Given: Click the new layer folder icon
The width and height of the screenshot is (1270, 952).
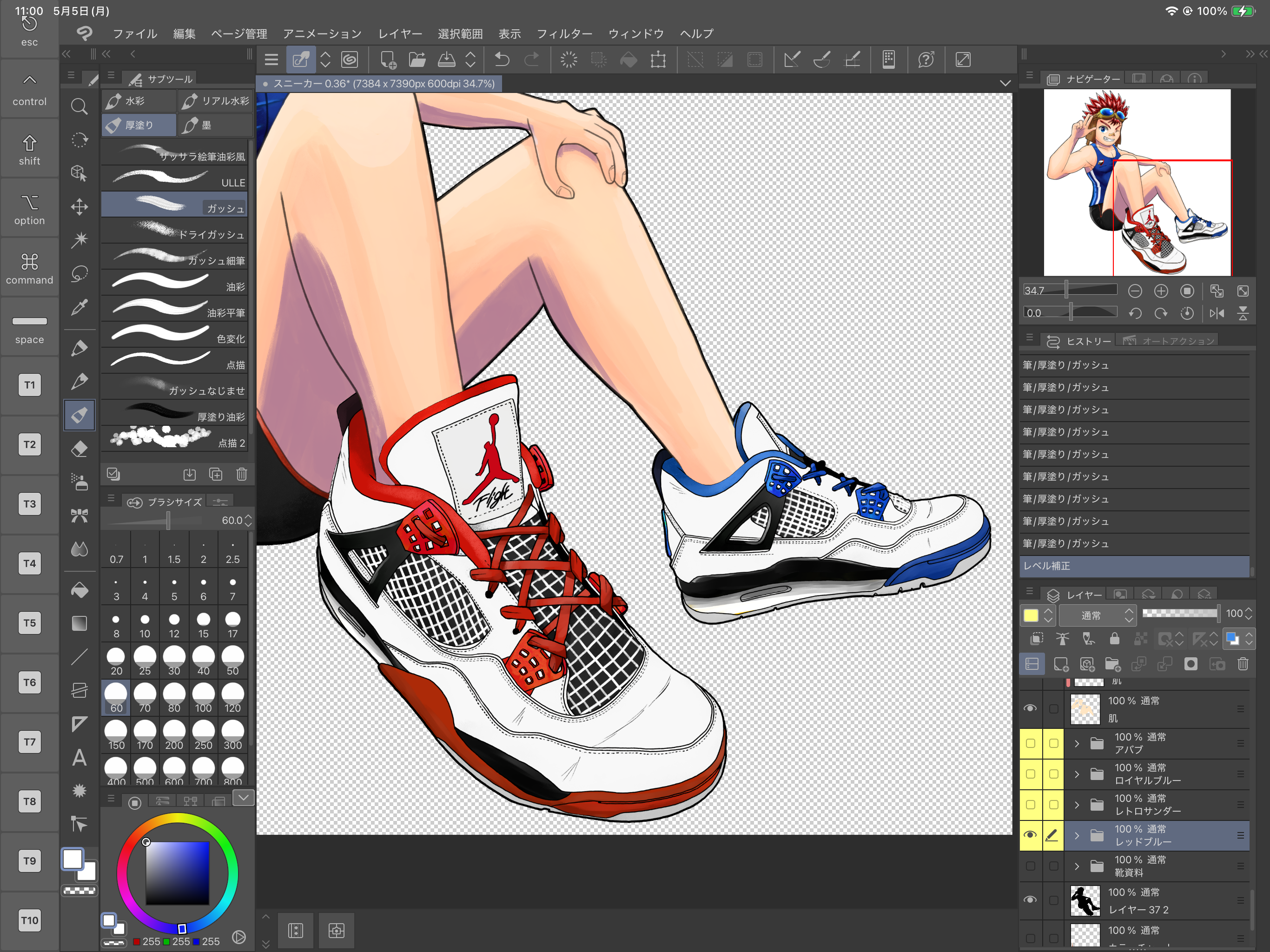Looking at the screenshot, I should [1113, 664].
